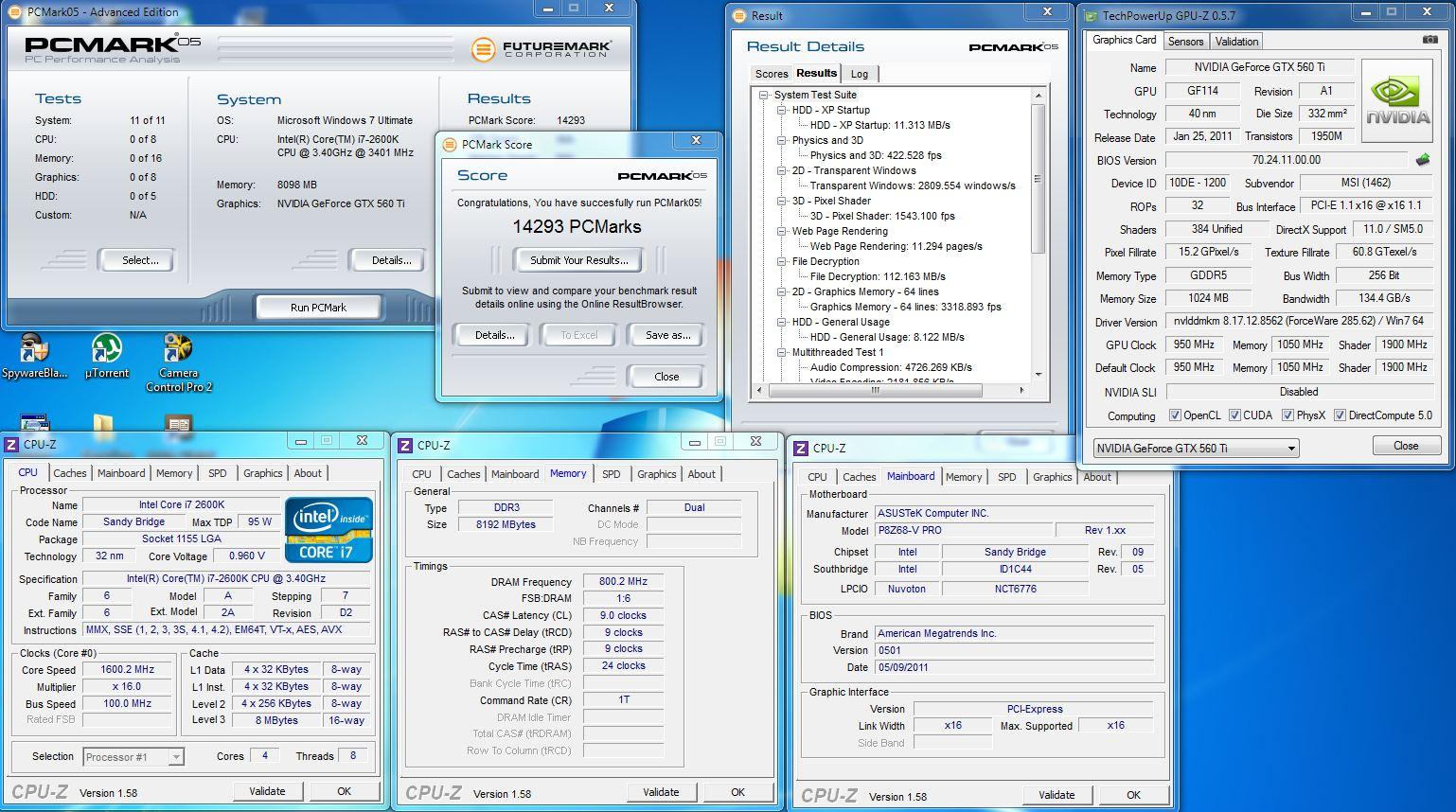This screenshot has height=812, width=1456.
Task: Open Caches tab in CPU-Z CPU window
Action: 69,473
